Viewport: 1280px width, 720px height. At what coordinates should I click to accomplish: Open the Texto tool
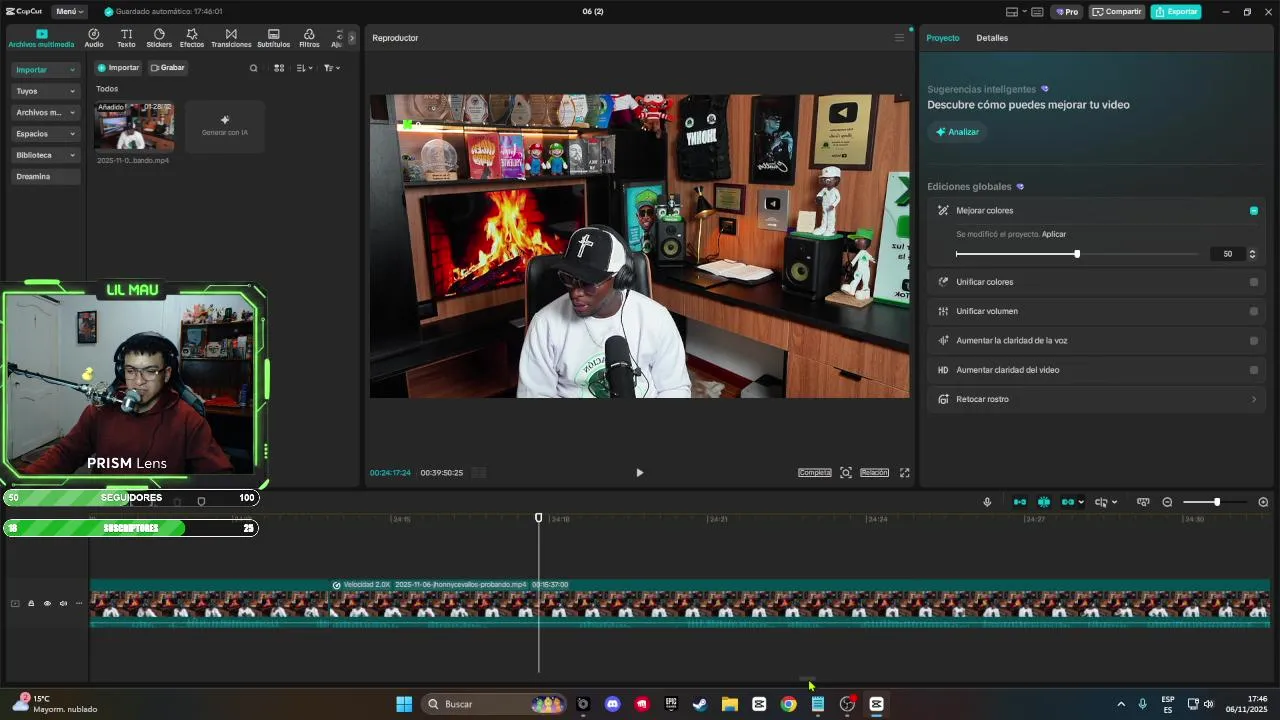tap(126, 38)
